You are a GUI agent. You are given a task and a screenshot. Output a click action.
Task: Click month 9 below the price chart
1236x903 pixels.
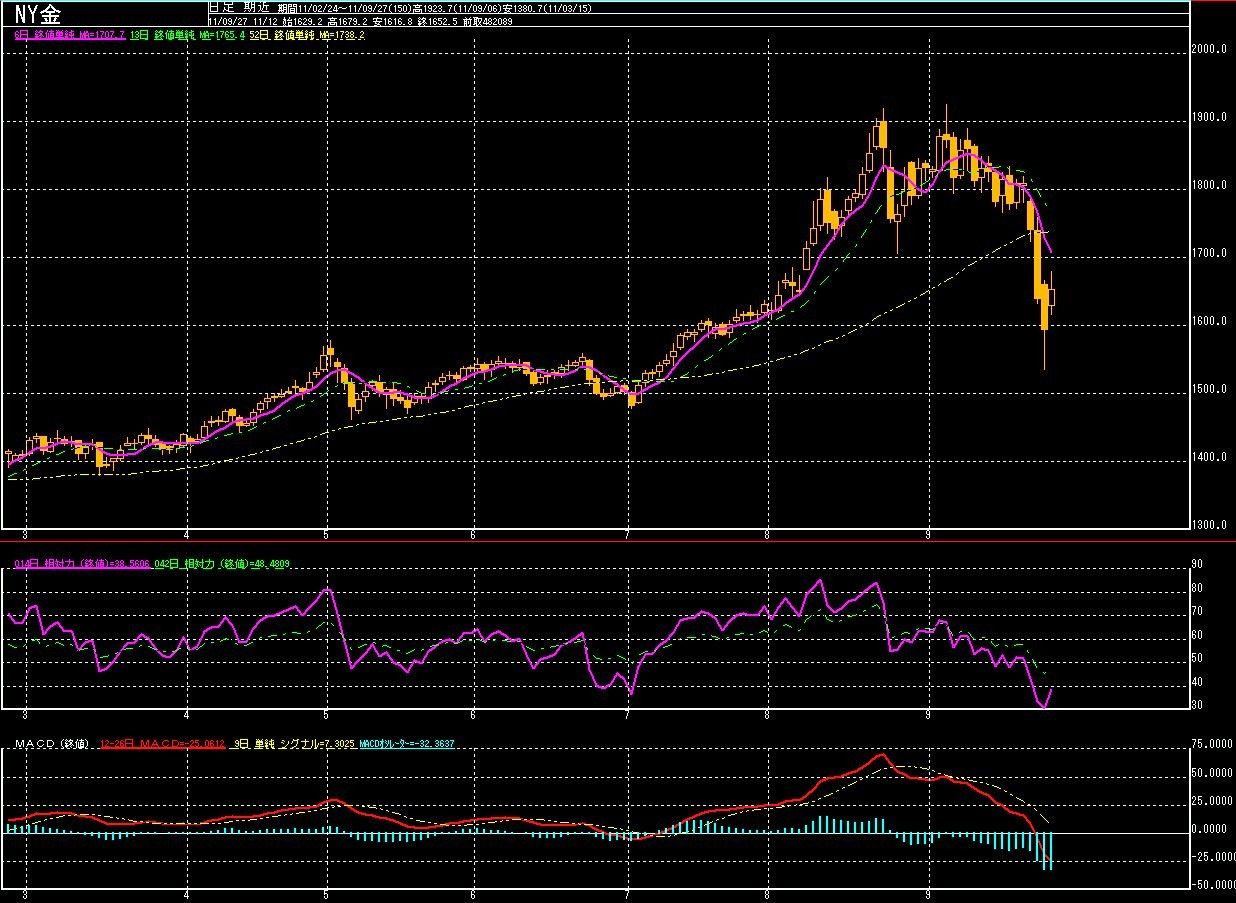[929, 535]
